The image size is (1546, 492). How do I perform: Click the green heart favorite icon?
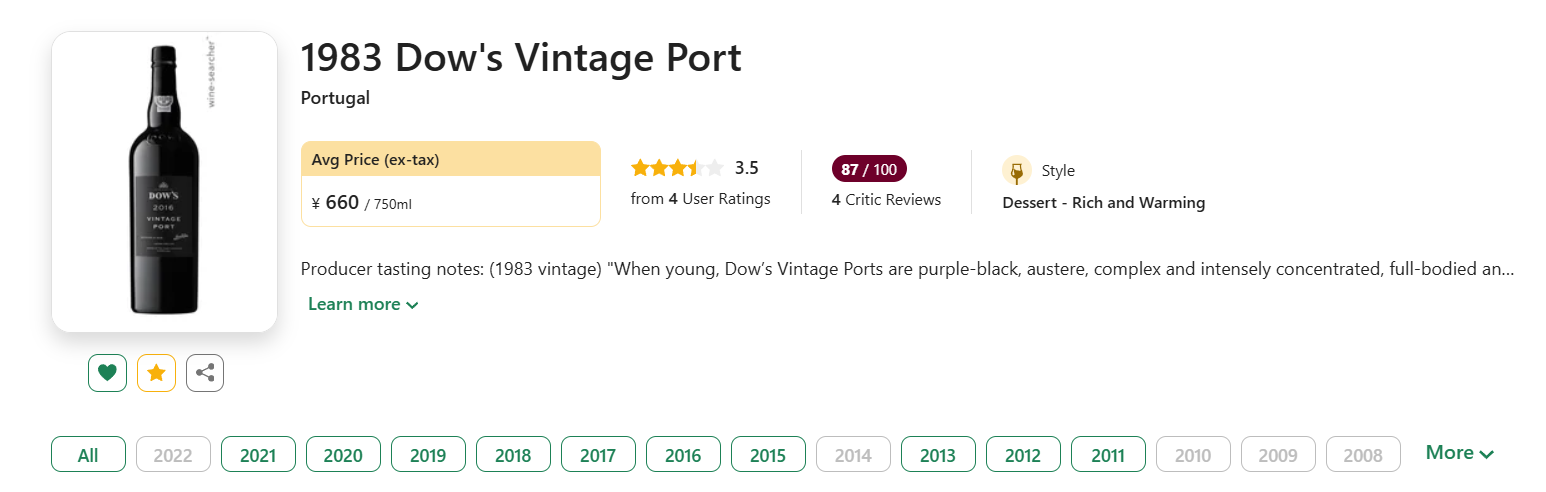[107, 373]
